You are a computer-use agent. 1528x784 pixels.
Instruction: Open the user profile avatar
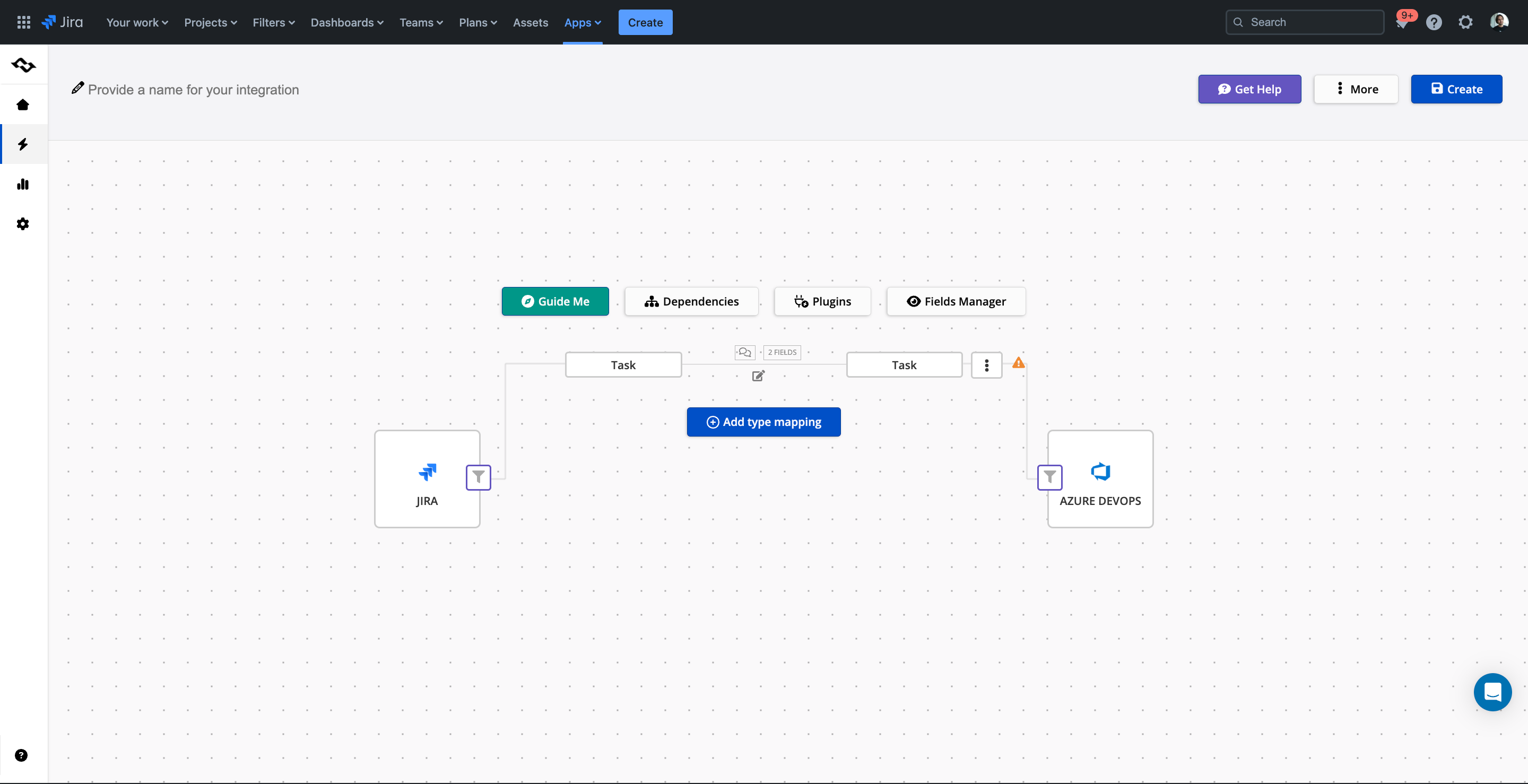[1499, 22]
